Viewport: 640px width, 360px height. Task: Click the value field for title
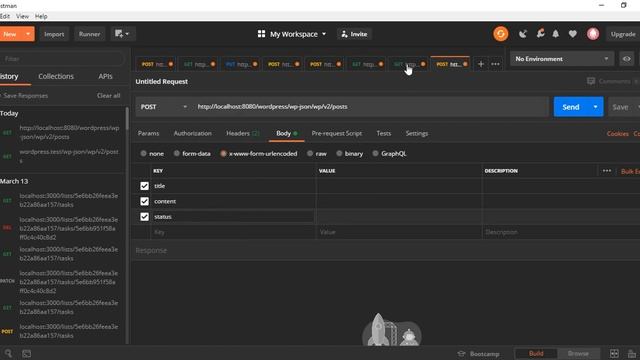click(x=399, y=186)
